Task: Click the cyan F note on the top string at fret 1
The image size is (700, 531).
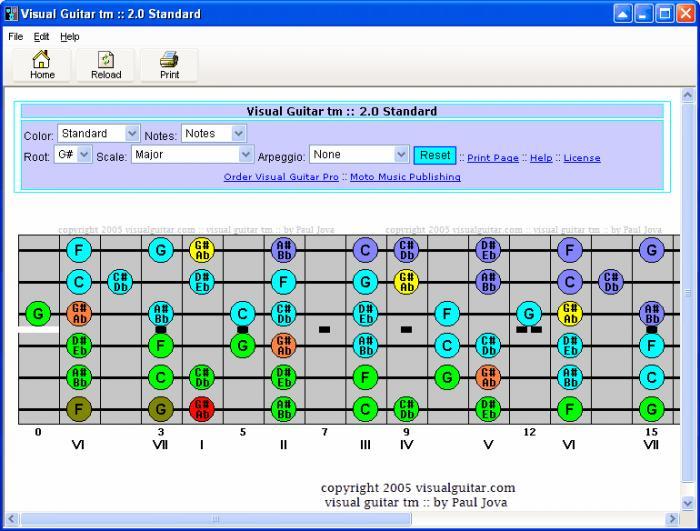Action: tap(79, 250)
